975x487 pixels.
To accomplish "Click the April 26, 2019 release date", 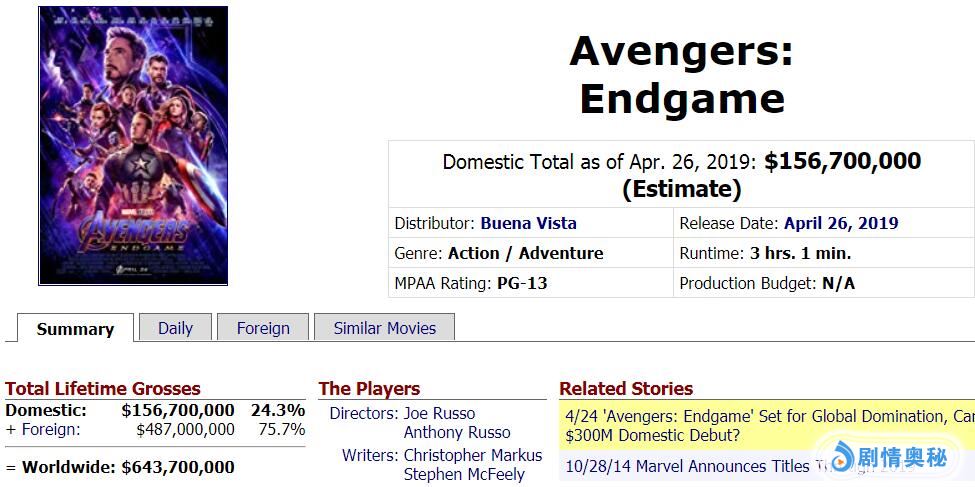I will point(840,223).
